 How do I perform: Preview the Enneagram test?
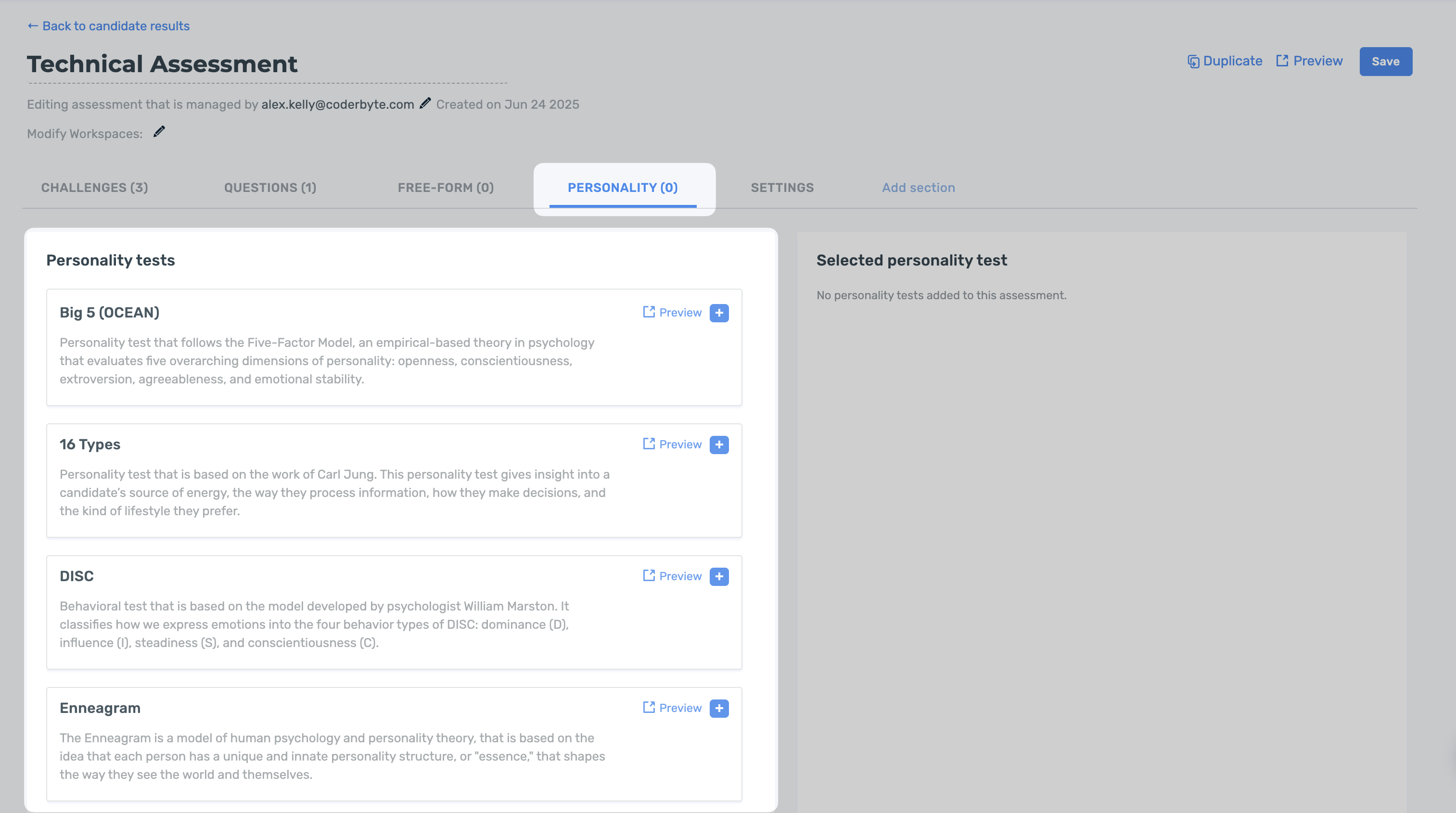coord(672,707)
